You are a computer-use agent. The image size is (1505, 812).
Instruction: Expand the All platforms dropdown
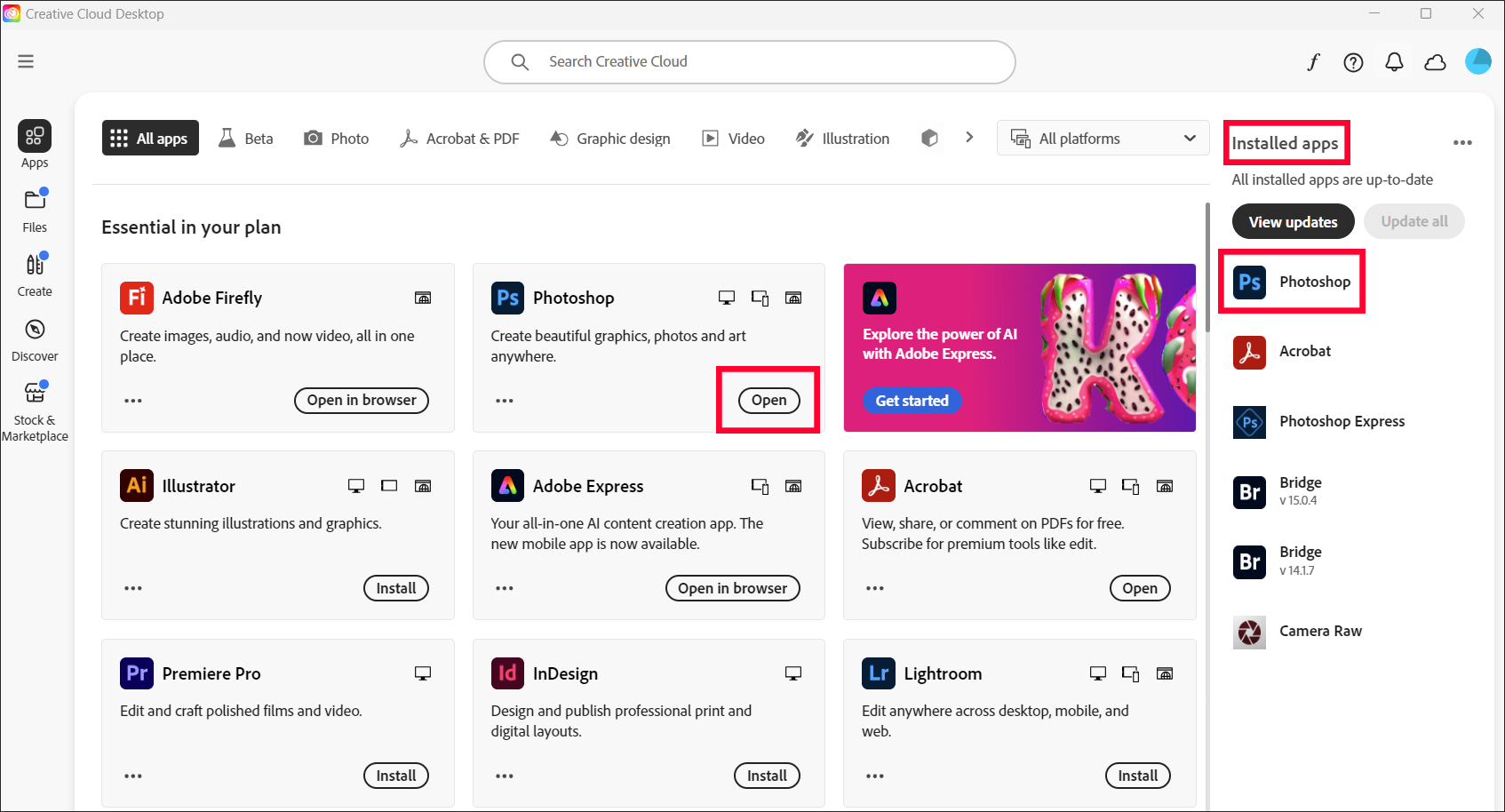click(1103, 139)
